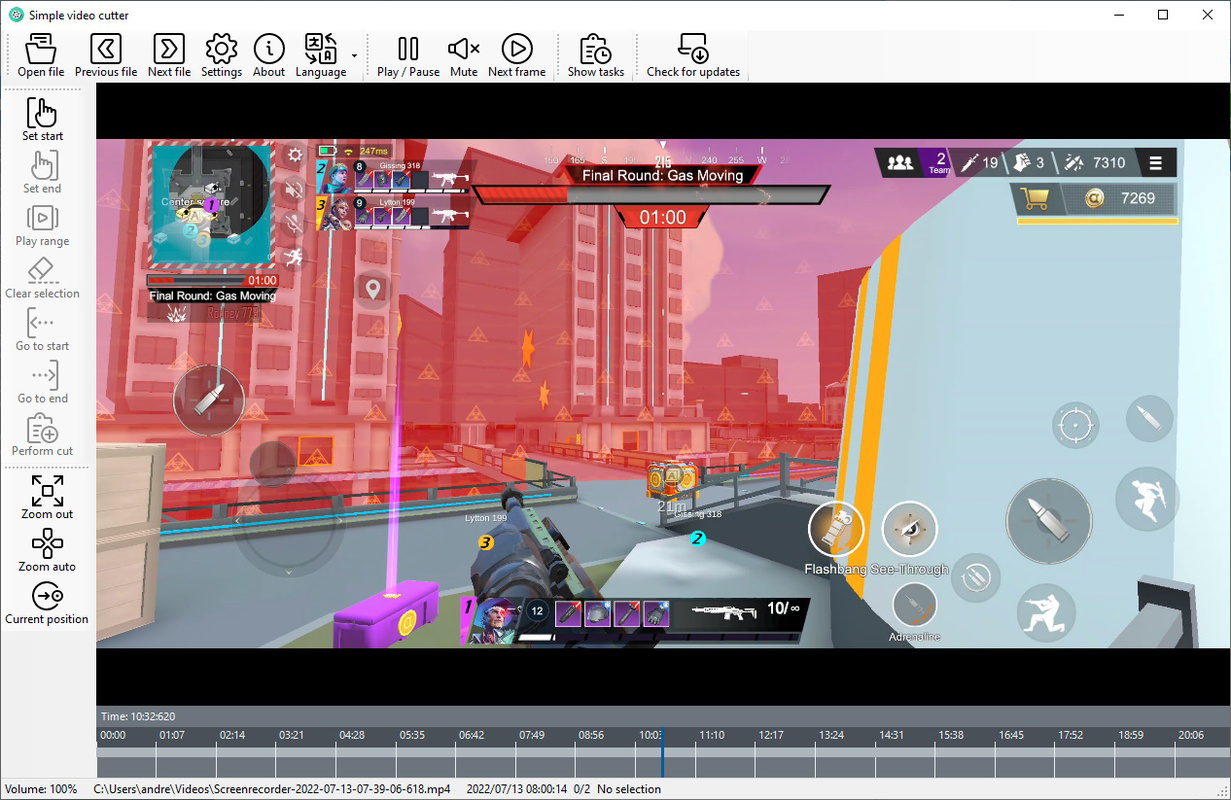Mute the video audio
Screen dimensions: 1231x800
click(x=464, y=56)
